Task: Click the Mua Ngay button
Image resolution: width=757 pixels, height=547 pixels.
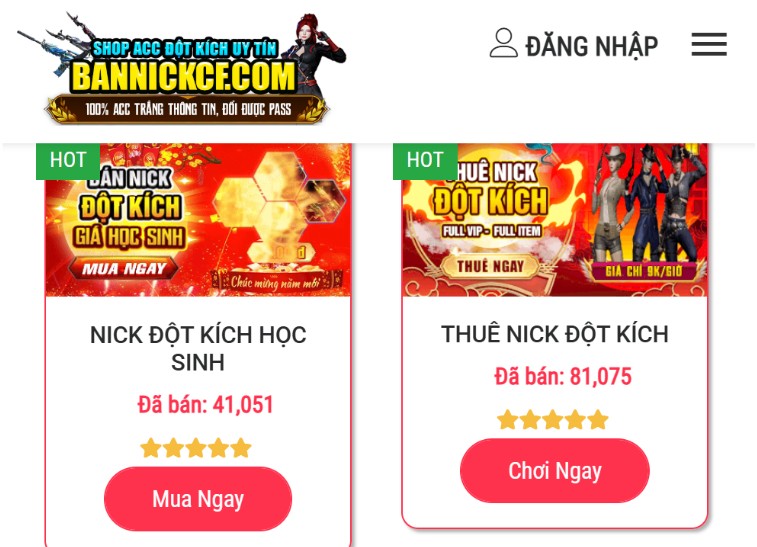Action: (198, 499)
